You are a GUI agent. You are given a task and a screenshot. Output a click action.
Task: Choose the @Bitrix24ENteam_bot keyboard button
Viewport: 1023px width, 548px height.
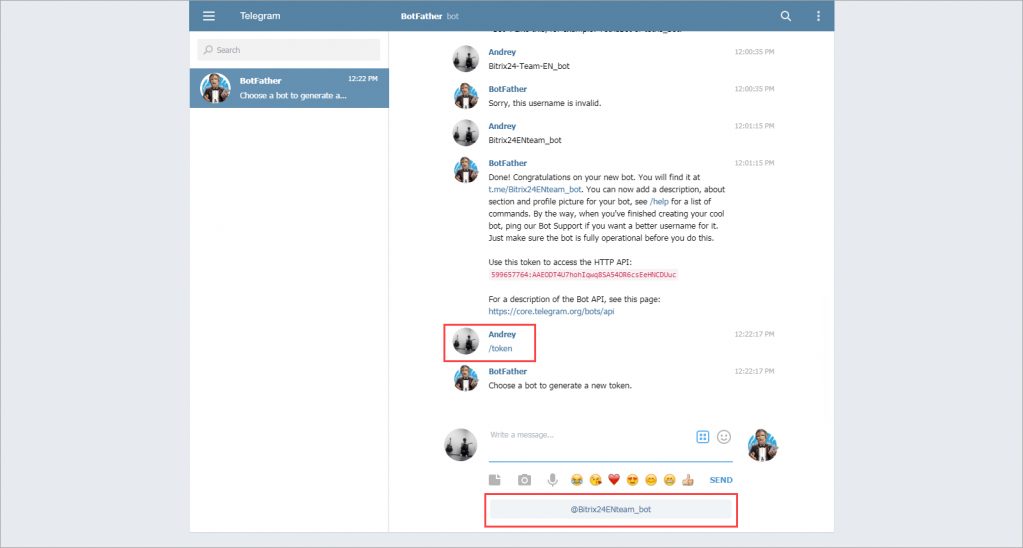(611, 510)
